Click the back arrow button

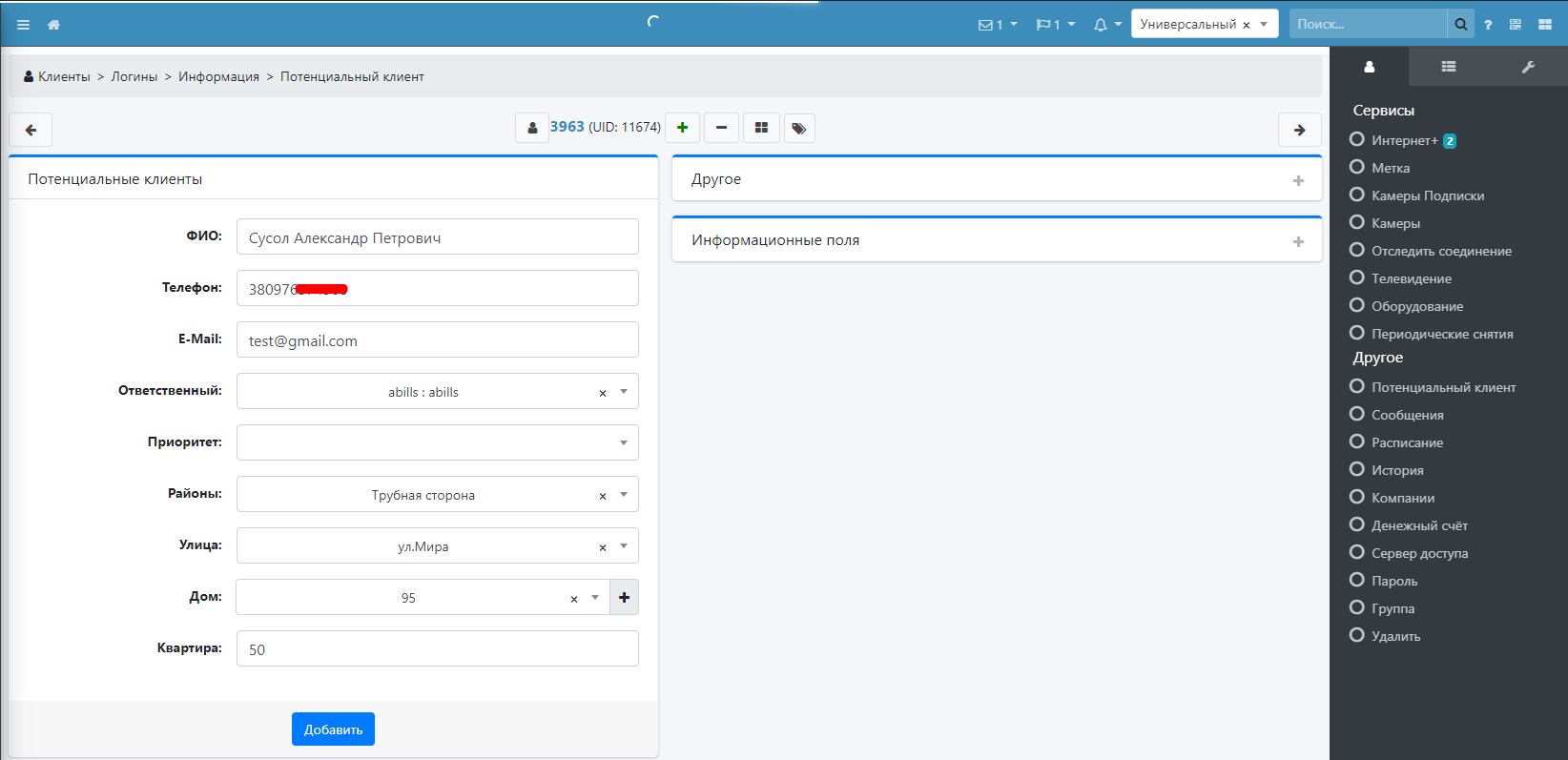(x=31, y=130)
